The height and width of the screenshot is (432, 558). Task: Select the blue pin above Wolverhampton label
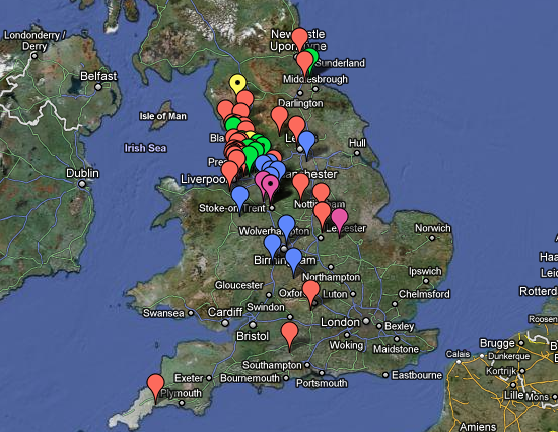coord(286,227)
